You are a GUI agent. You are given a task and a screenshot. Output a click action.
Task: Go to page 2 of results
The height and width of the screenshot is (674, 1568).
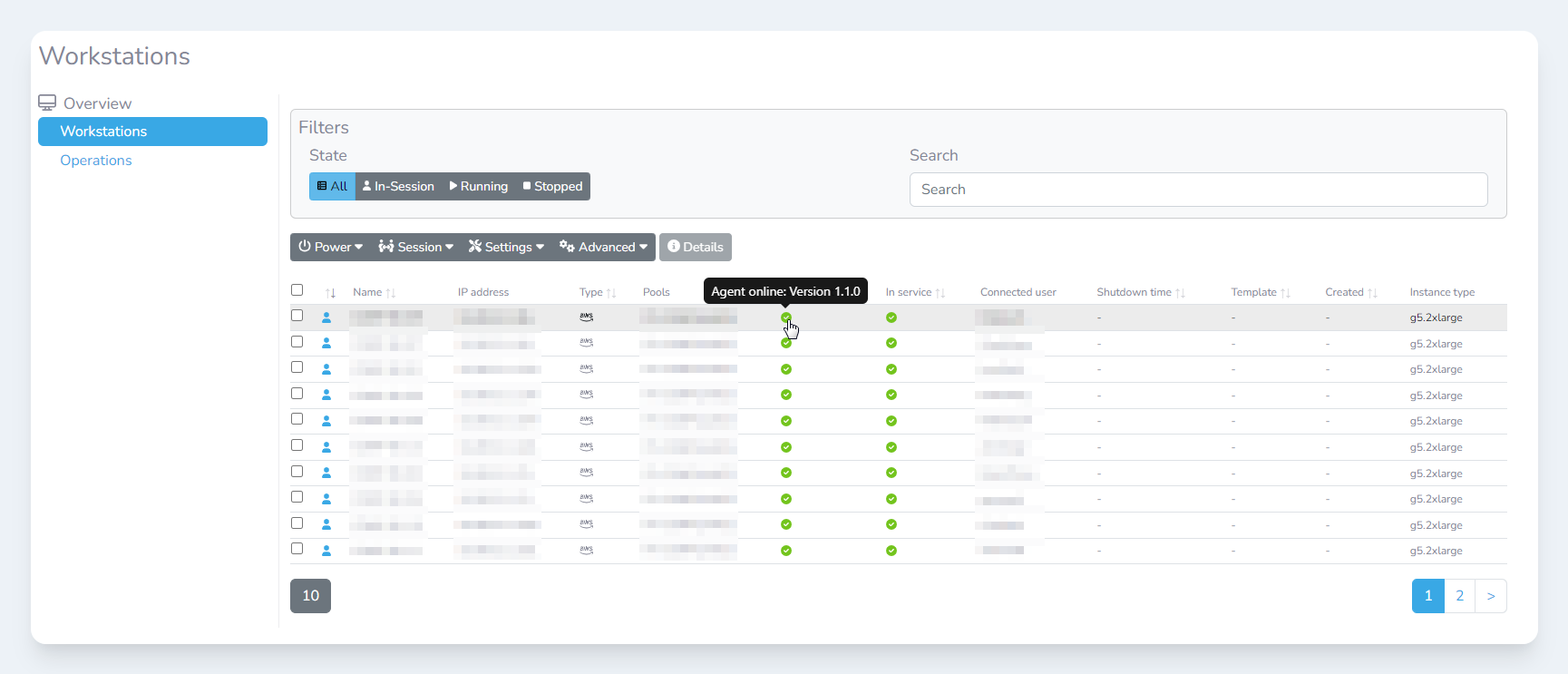pyautogui.click(x=1459, y=596)
